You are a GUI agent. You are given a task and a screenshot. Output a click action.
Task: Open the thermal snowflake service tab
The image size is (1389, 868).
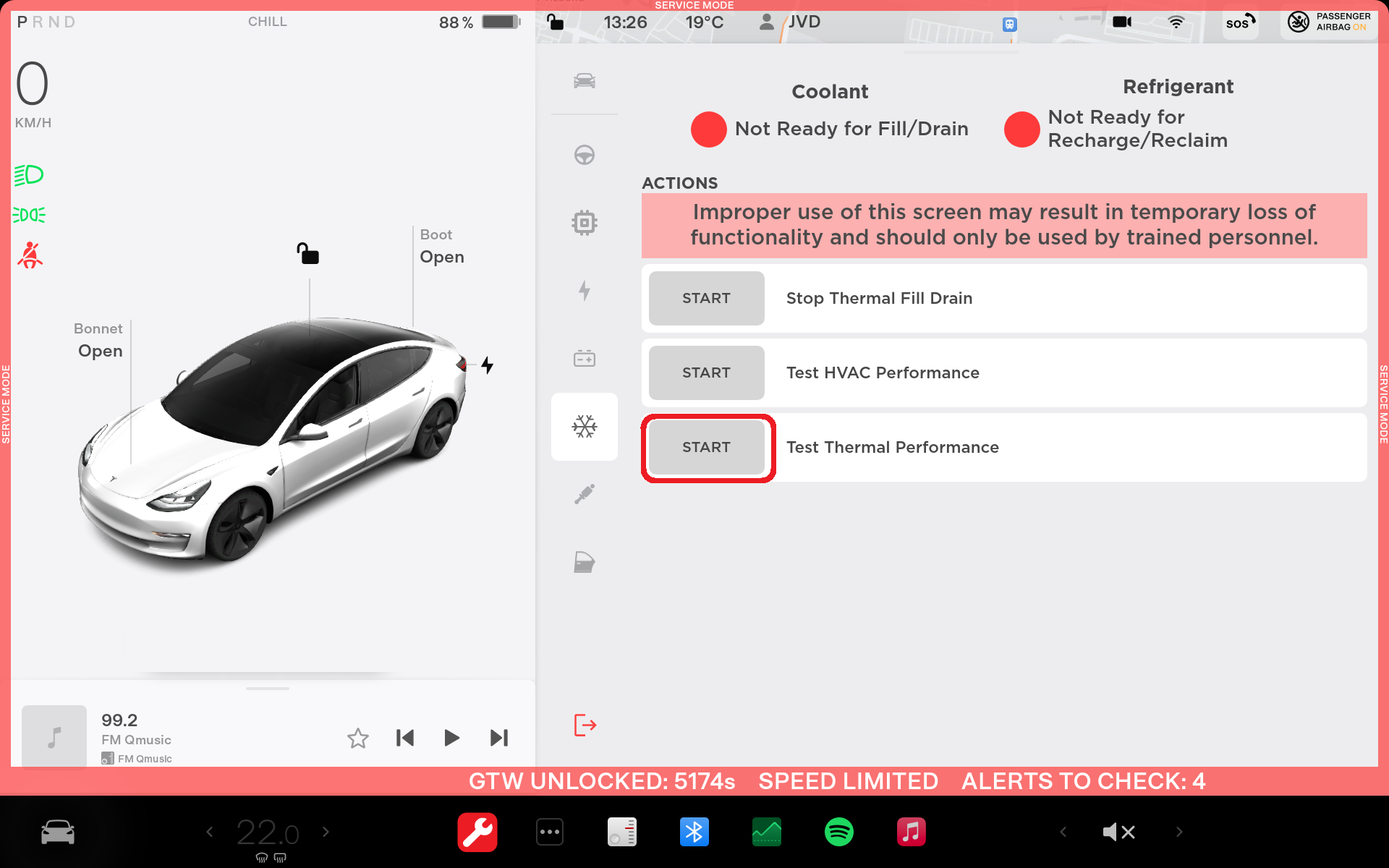pos(584,427)
